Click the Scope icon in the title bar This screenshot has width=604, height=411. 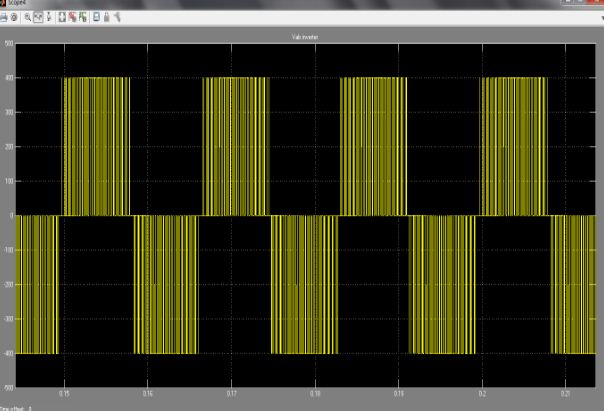coord(2,3)
